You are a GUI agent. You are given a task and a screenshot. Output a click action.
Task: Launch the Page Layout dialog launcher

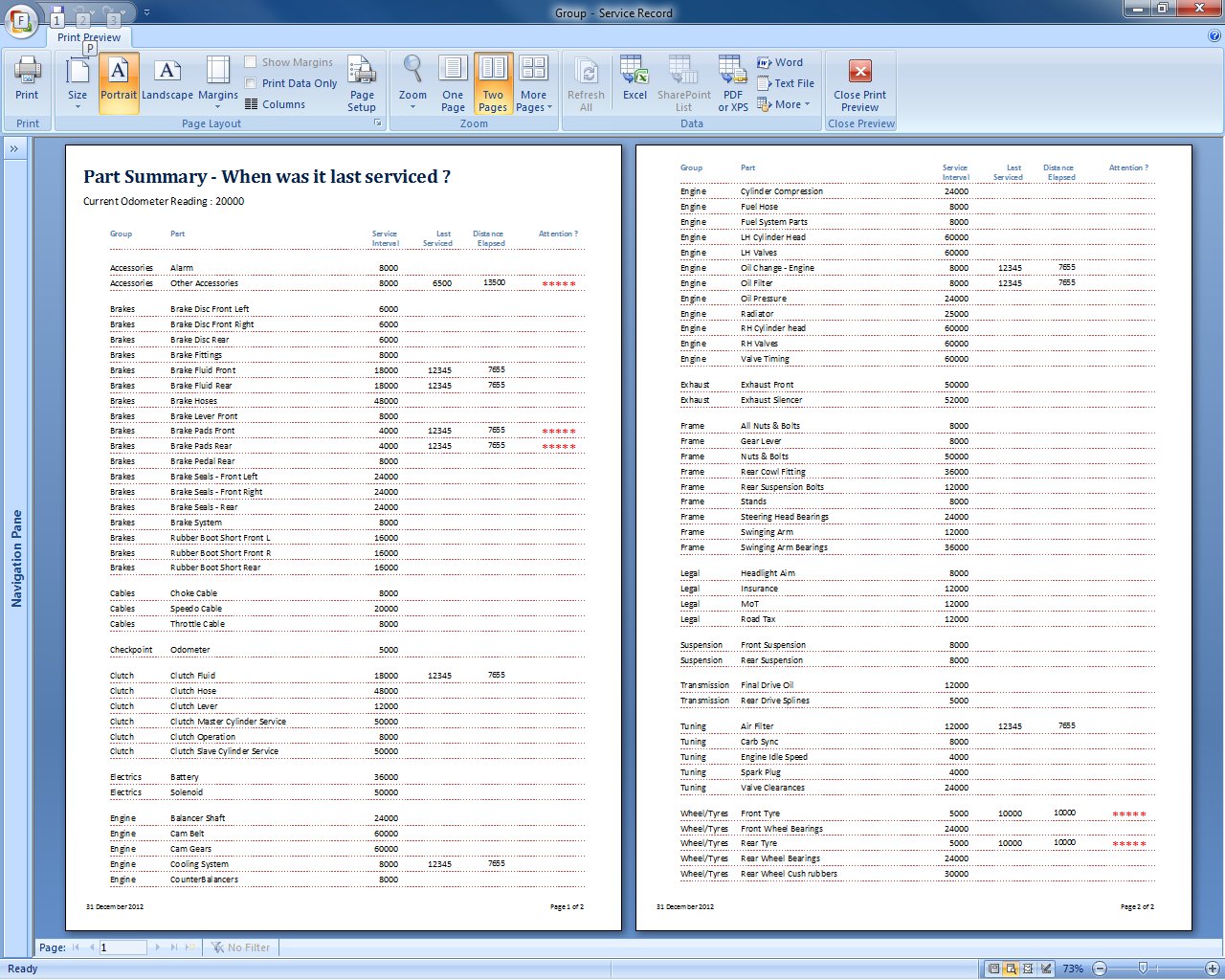point(378,123)
